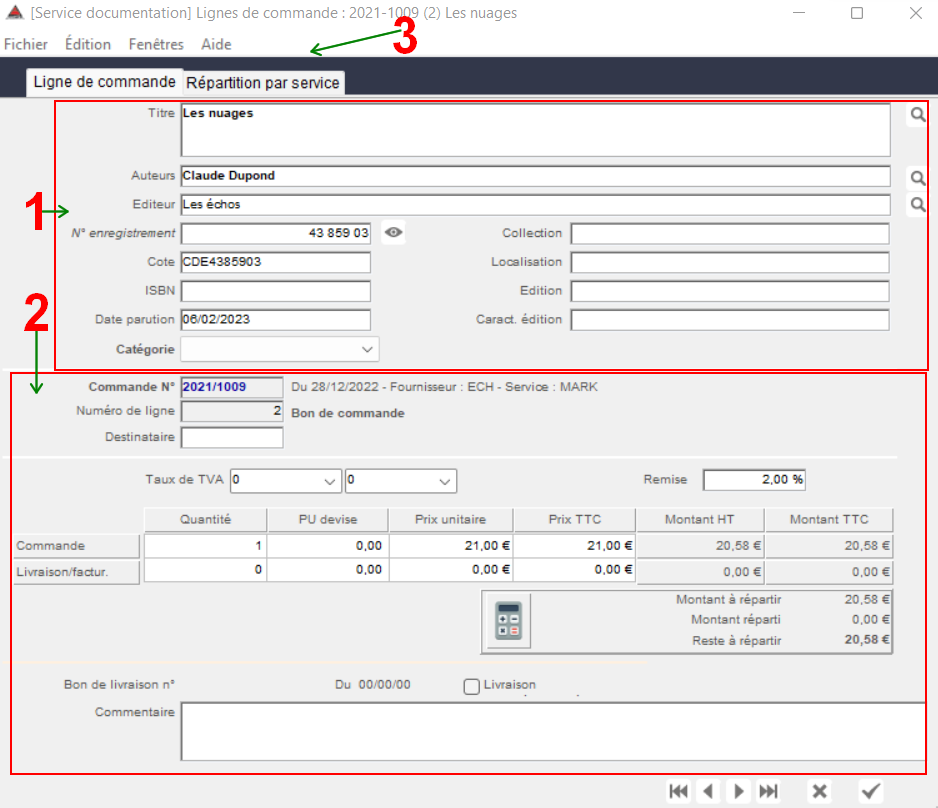Click the Commande row header button
The image size is (938, 808).
click(x=77, y=546)
